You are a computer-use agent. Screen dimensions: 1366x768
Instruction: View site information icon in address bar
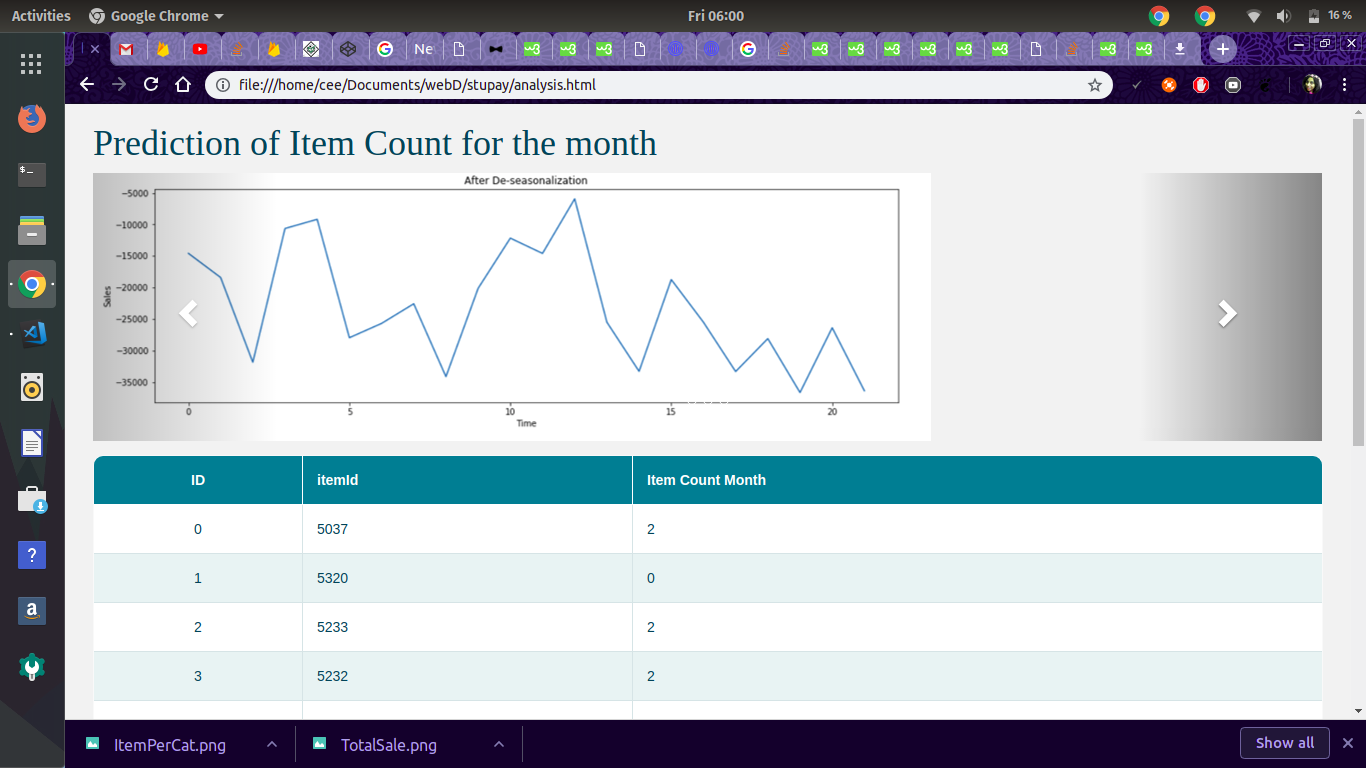point(223,85)
